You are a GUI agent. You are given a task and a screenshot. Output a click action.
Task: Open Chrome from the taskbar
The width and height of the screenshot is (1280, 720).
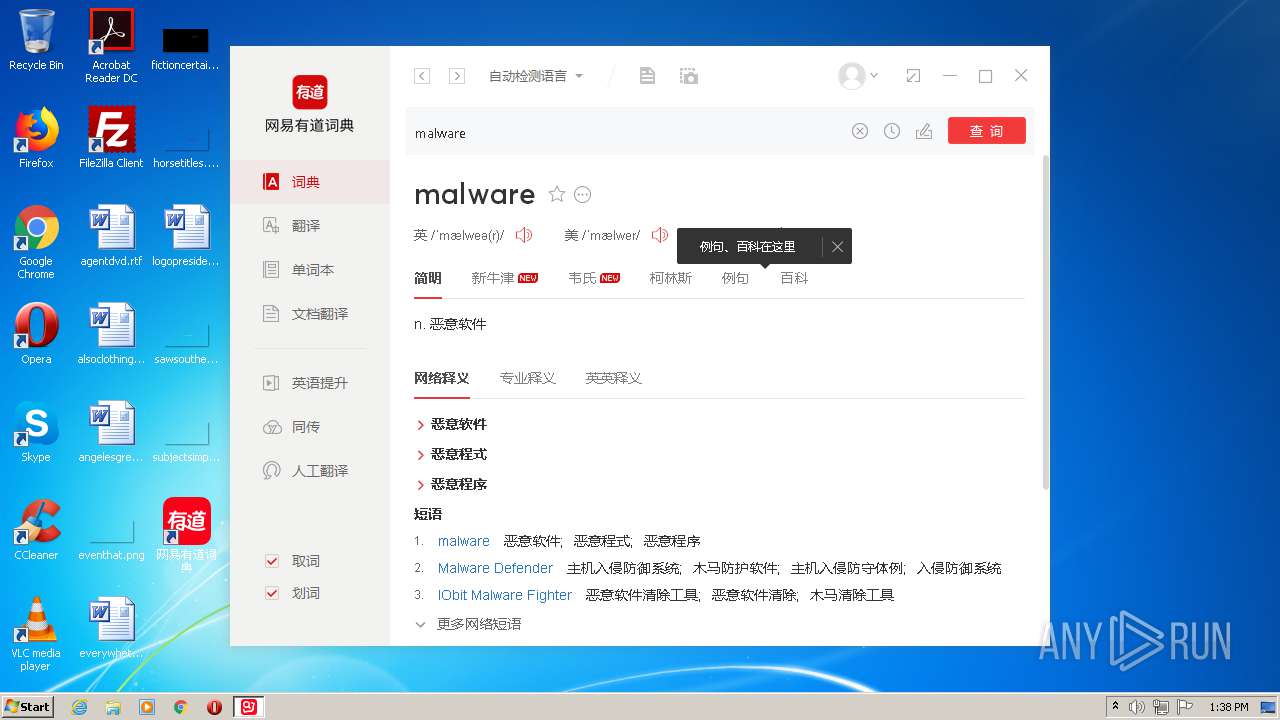pos(180,707)
